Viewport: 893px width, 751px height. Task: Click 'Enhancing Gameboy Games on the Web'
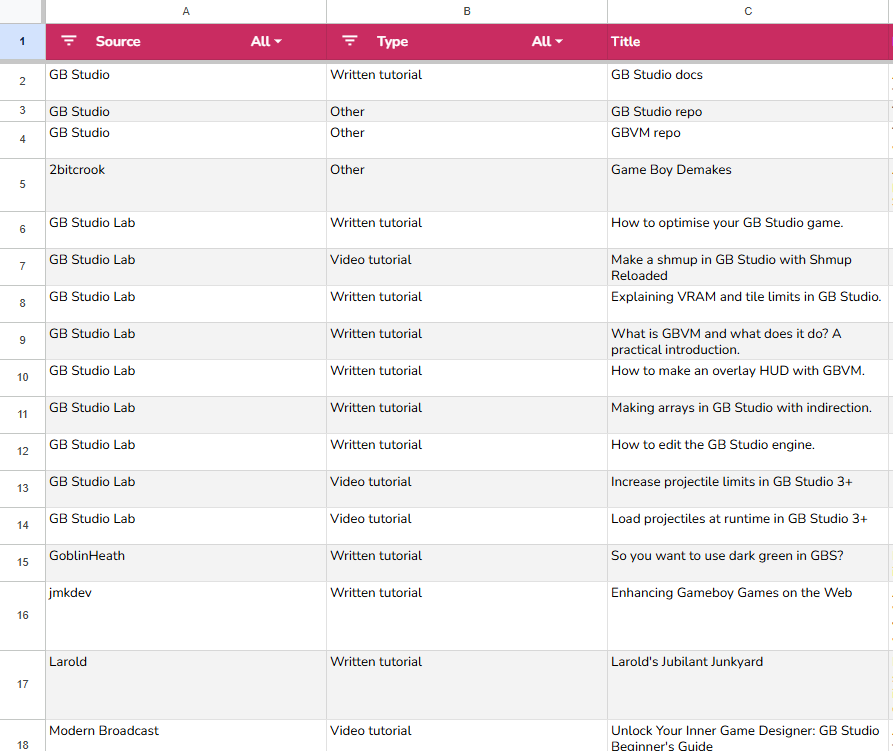(x=748, y=616)
